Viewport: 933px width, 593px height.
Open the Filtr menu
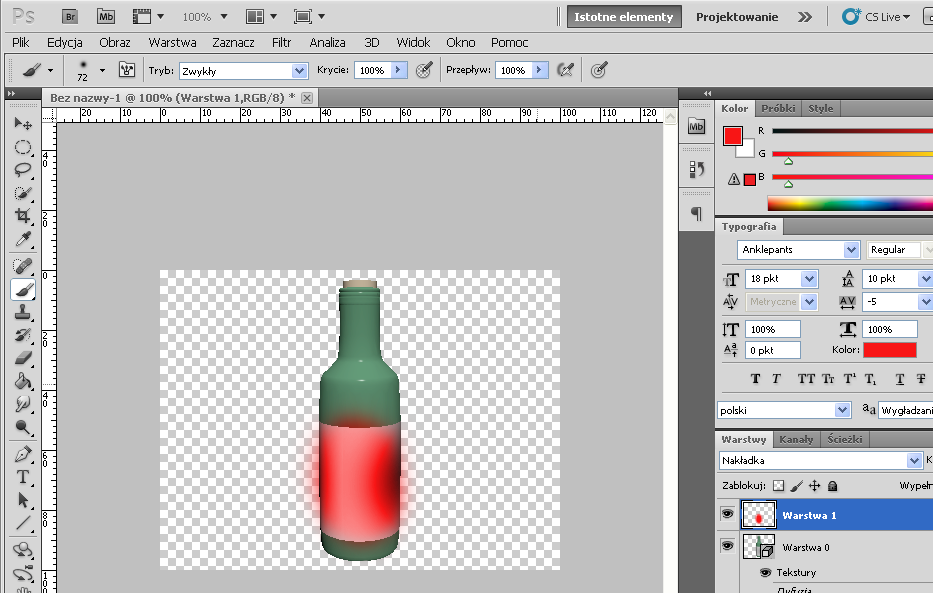pyautogui.click(x=281, y=43)
